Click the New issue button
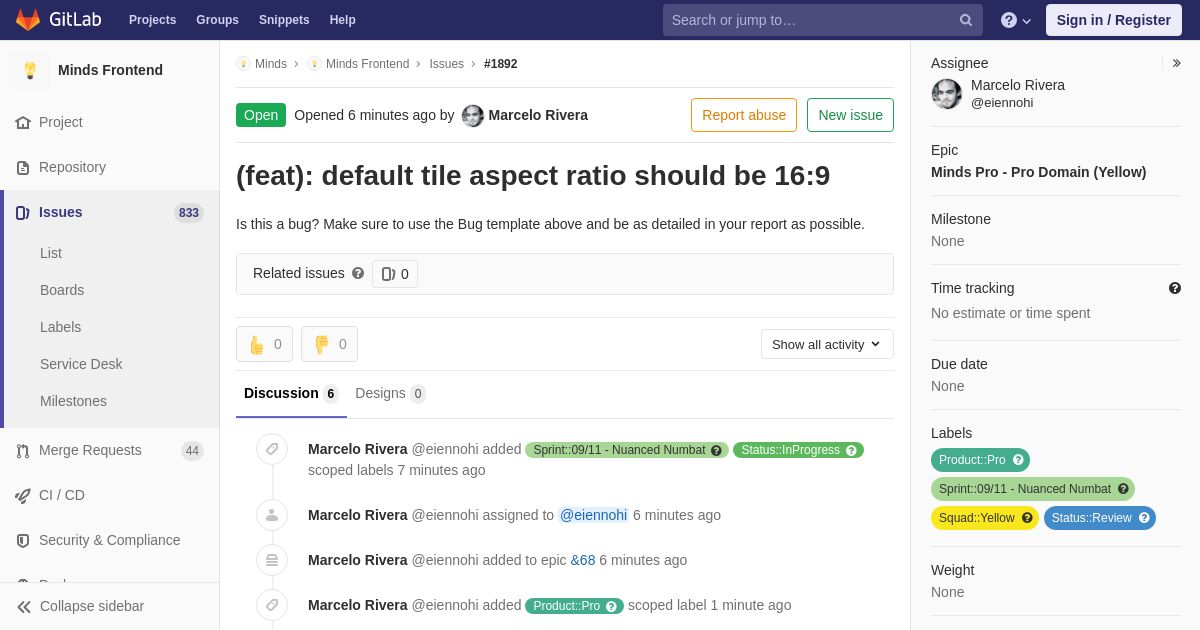 tap(850, 115)
